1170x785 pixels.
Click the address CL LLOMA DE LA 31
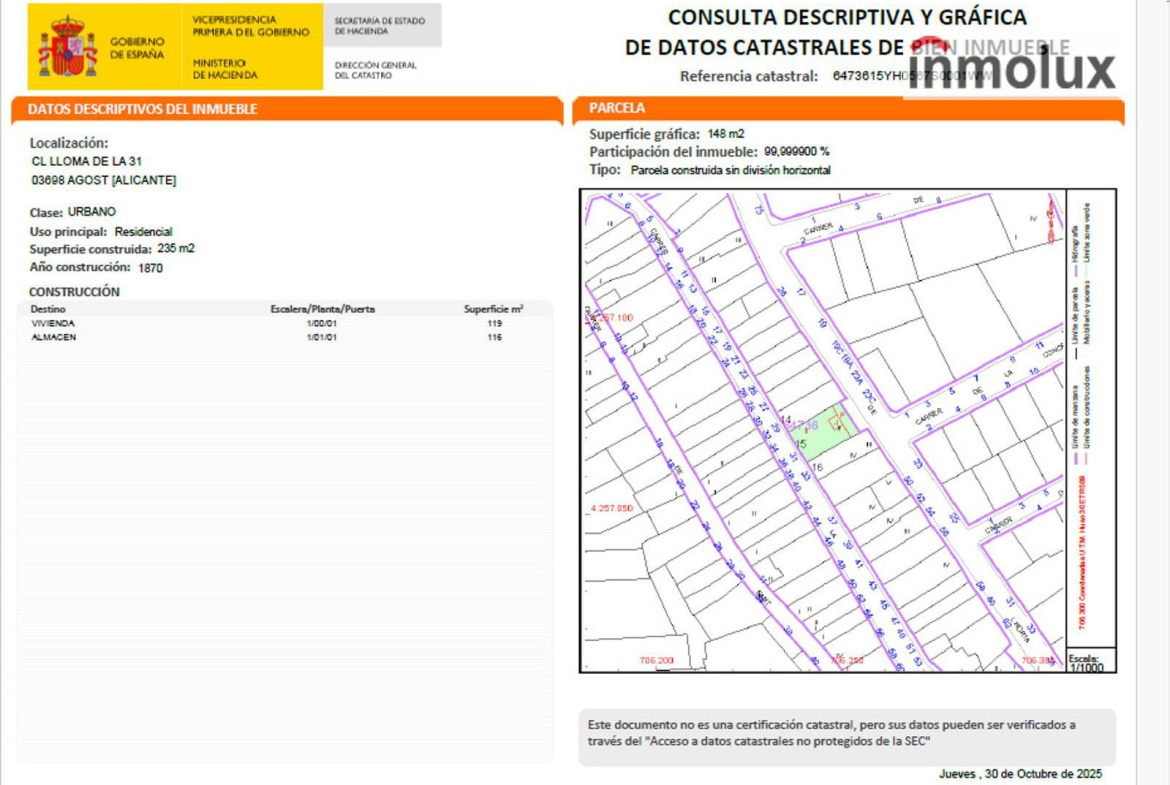tap(86, 162)
